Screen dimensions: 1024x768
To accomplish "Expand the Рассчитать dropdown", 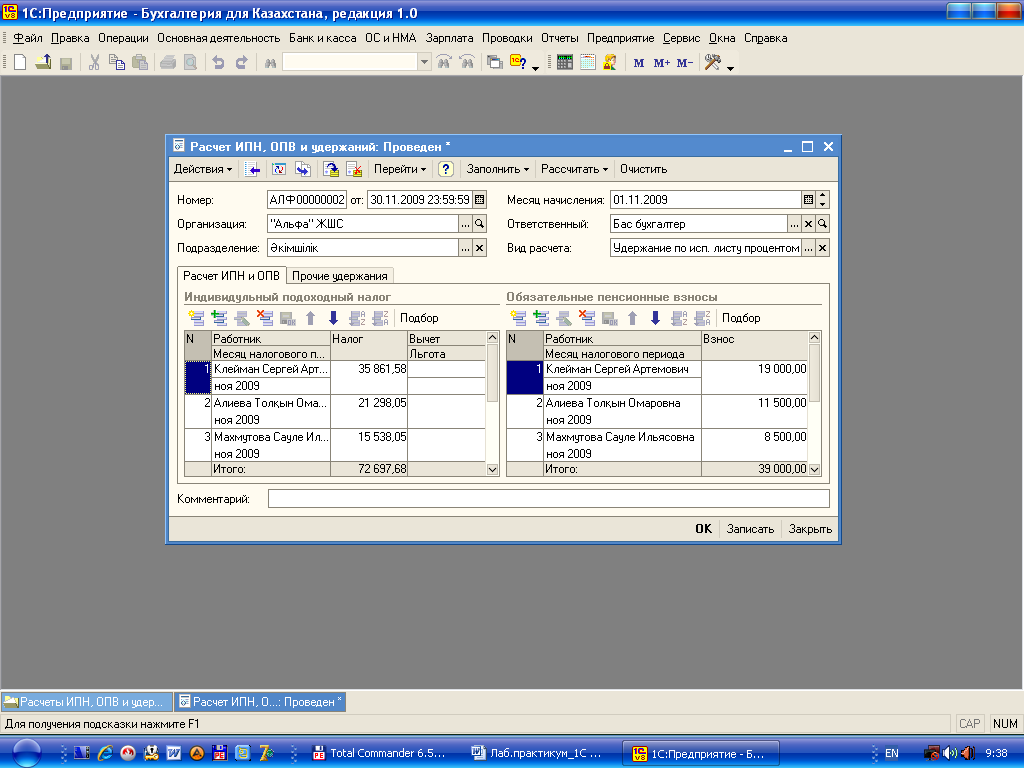I will [574, 169].
